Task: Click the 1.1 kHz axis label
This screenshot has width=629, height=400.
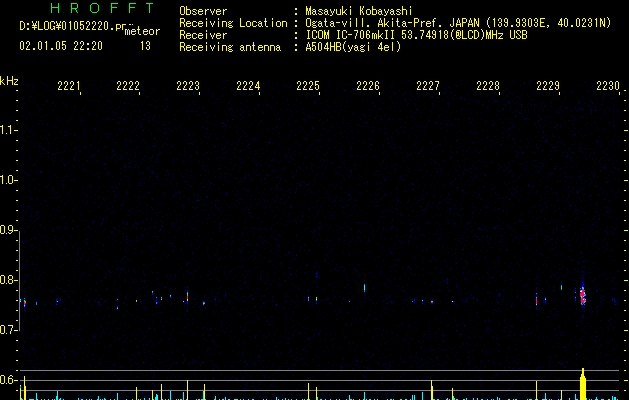Action: (8, 130)
